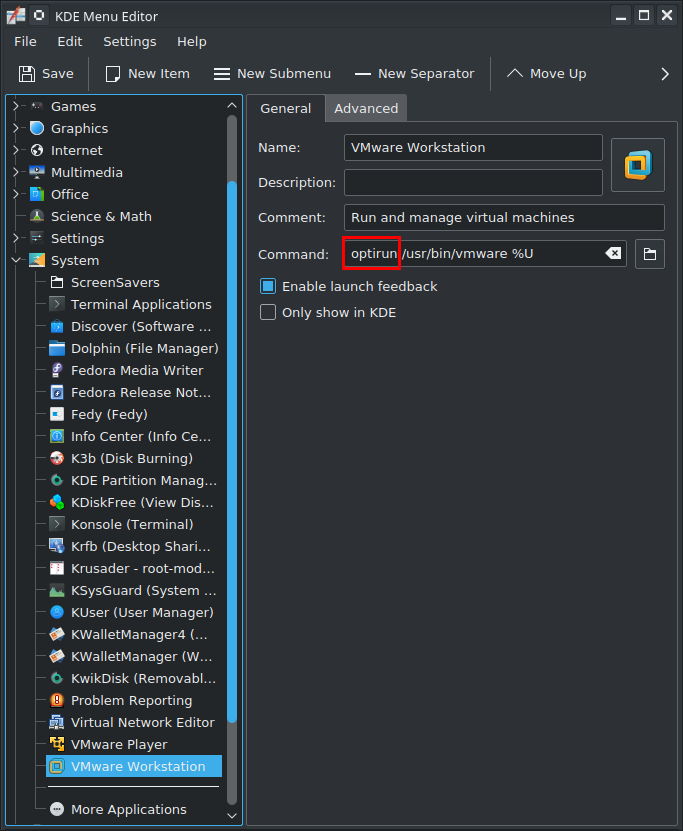Screen dimensions: 683x831
Task: Click tree scrollbar down arrow
Action: (x=232, y=816)
